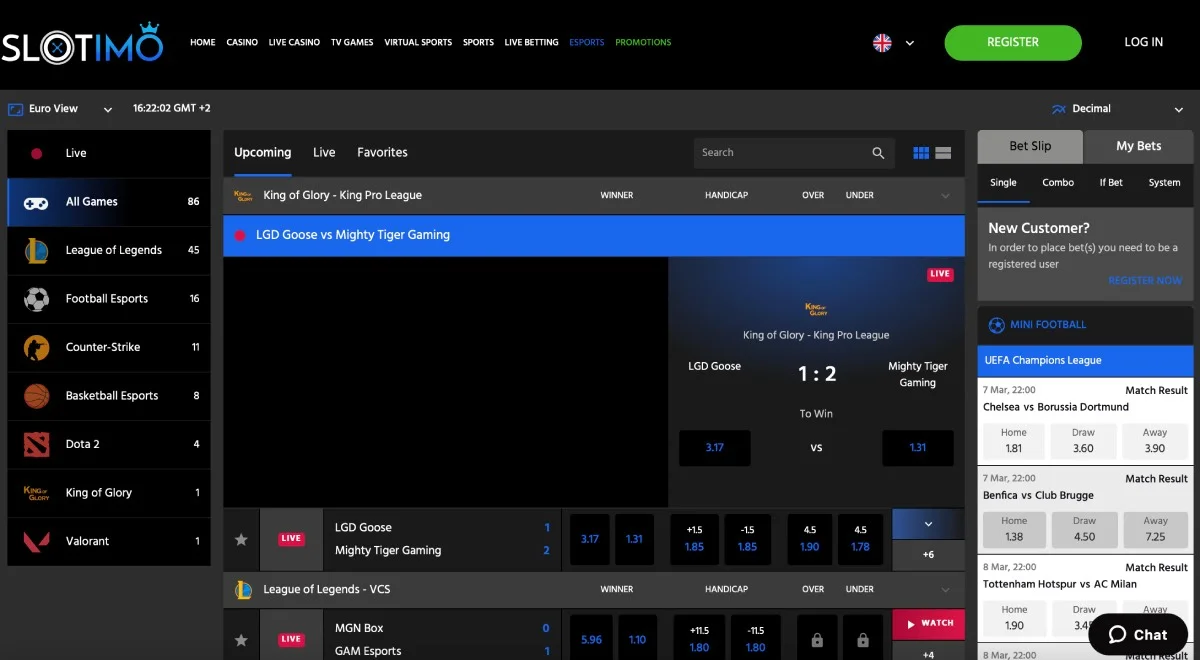The image size is (1200, 660).
Task: Click the Basketball Esports ball icon
Action: coord(37,396)
